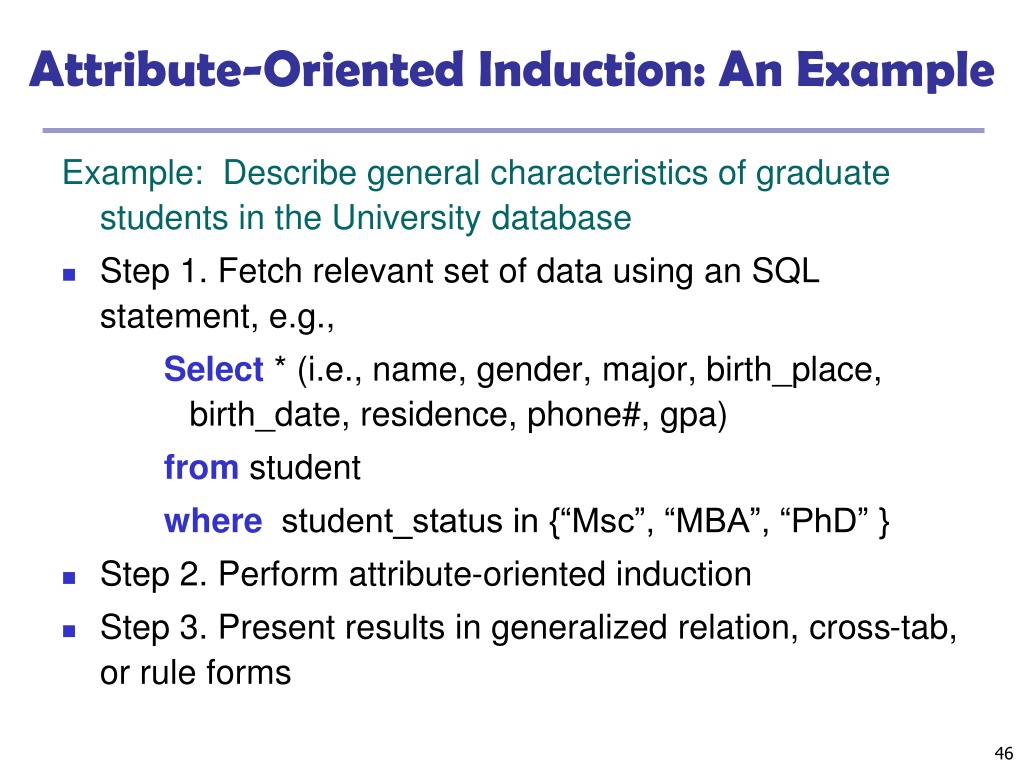Screen dimensions: 1024x768
Task: Click the square bullet beside Step 2
Action: (x=69, y=577)
